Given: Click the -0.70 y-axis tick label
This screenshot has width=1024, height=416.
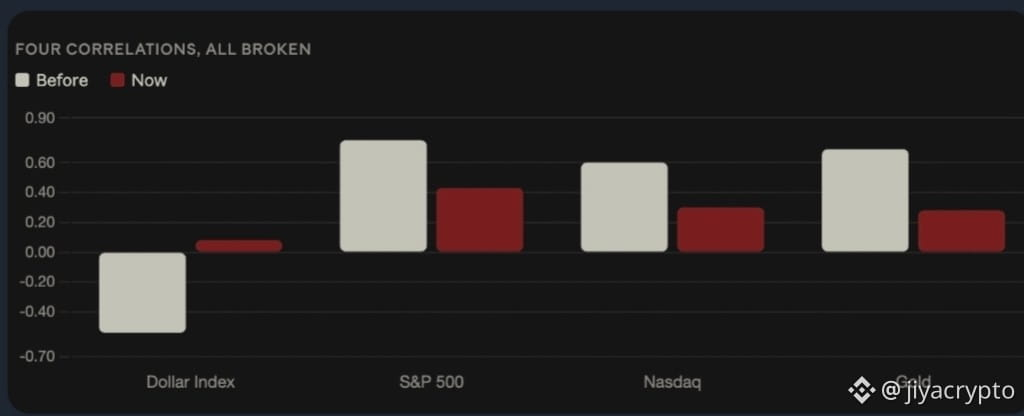Looking at the screenshot, I should click(37, 357).
